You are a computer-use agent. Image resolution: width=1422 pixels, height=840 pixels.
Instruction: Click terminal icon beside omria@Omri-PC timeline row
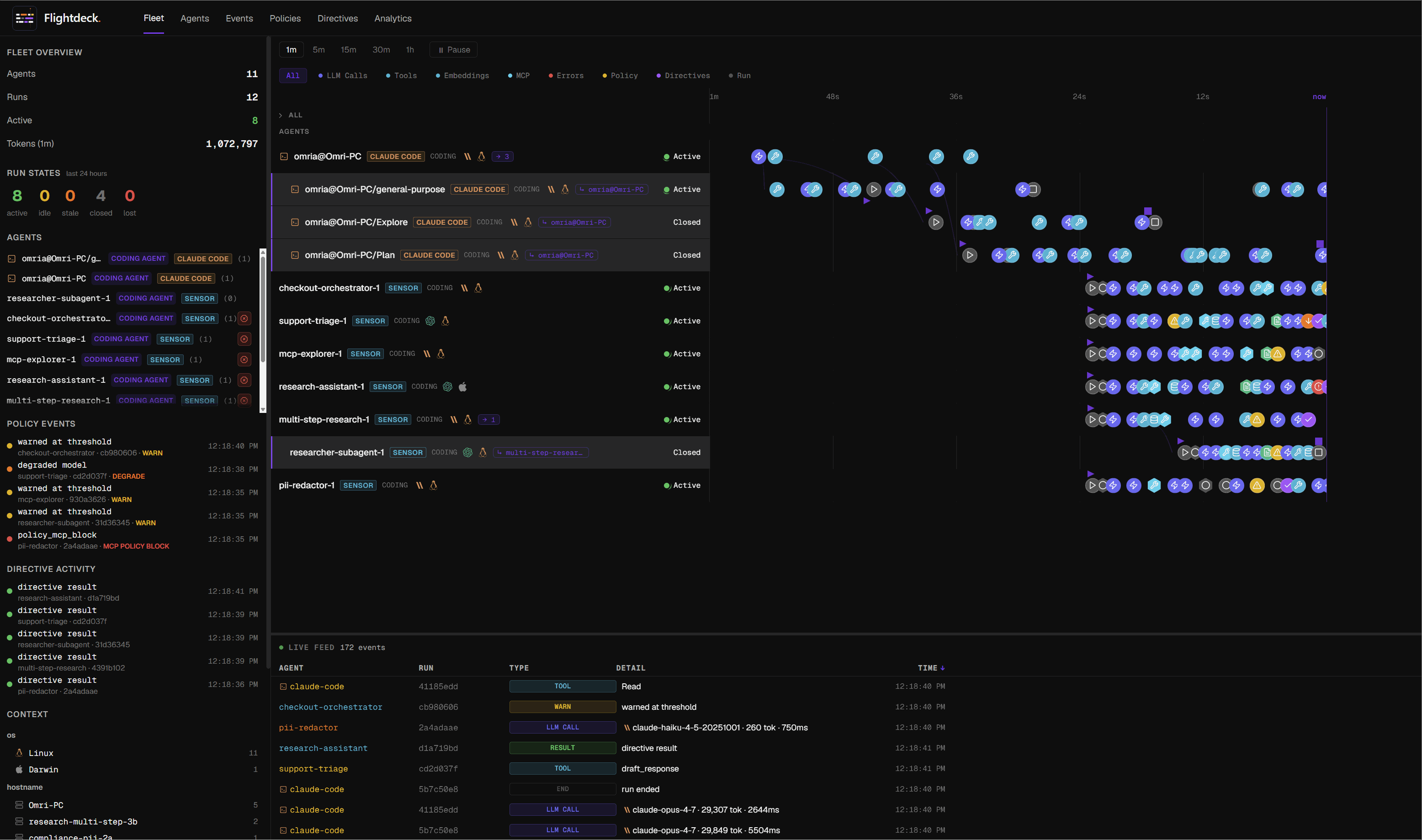(x=284, y=156)
